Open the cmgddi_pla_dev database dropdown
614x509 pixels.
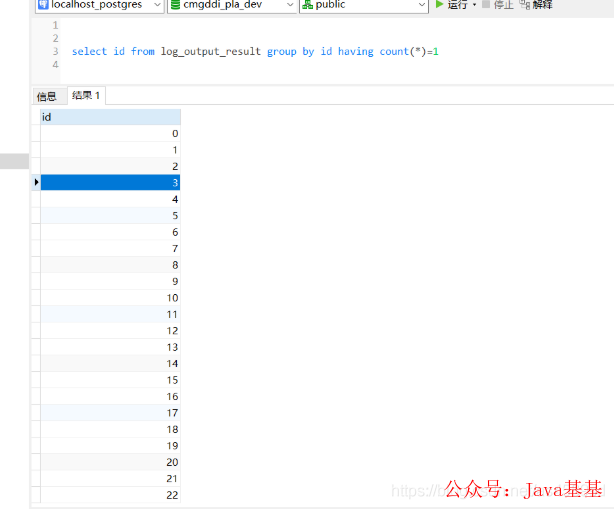pyautogui.click(x=232, y=5)
